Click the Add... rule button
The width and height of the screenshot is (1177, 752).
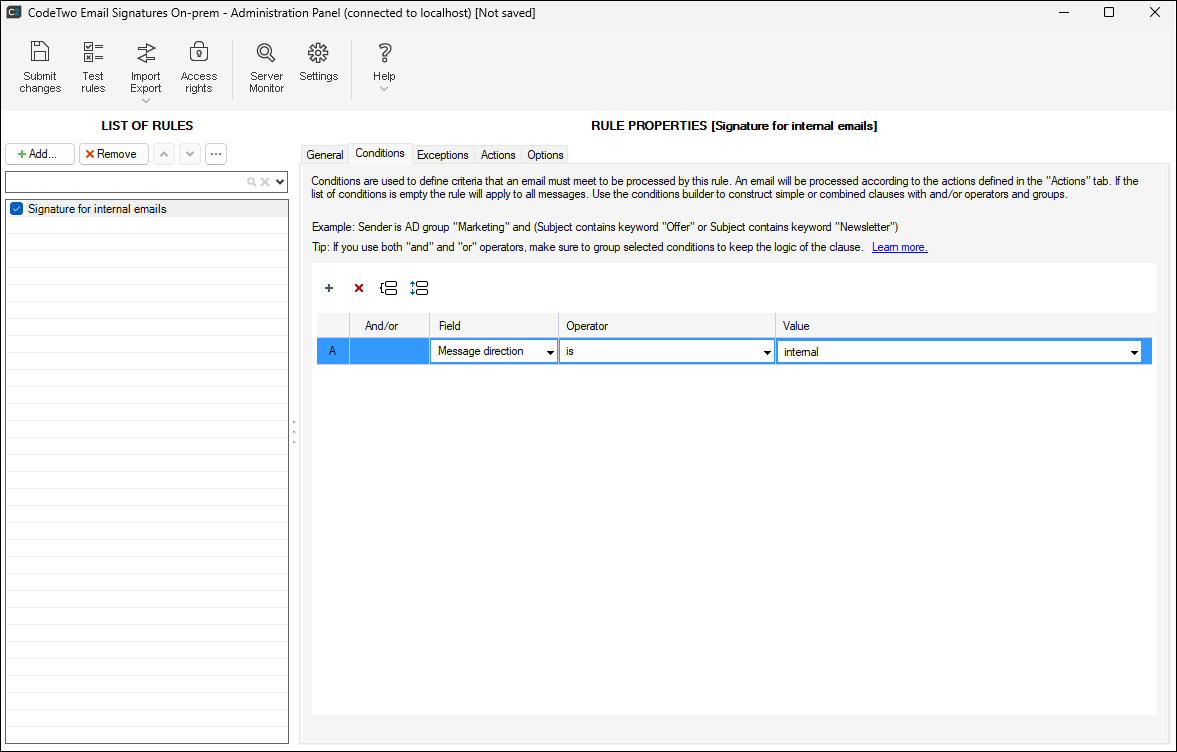click(40, 154)
